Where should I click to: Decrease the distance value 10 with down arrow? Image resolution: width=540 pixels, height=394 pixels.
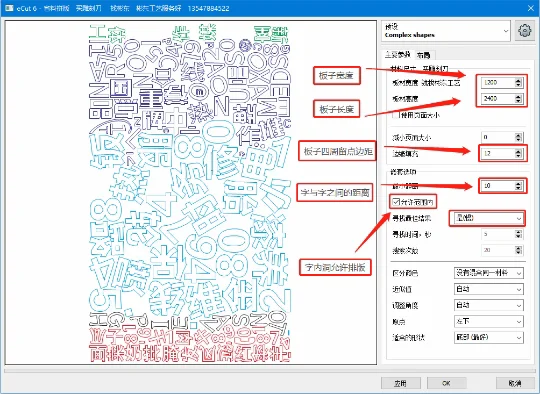pos(519,188)
